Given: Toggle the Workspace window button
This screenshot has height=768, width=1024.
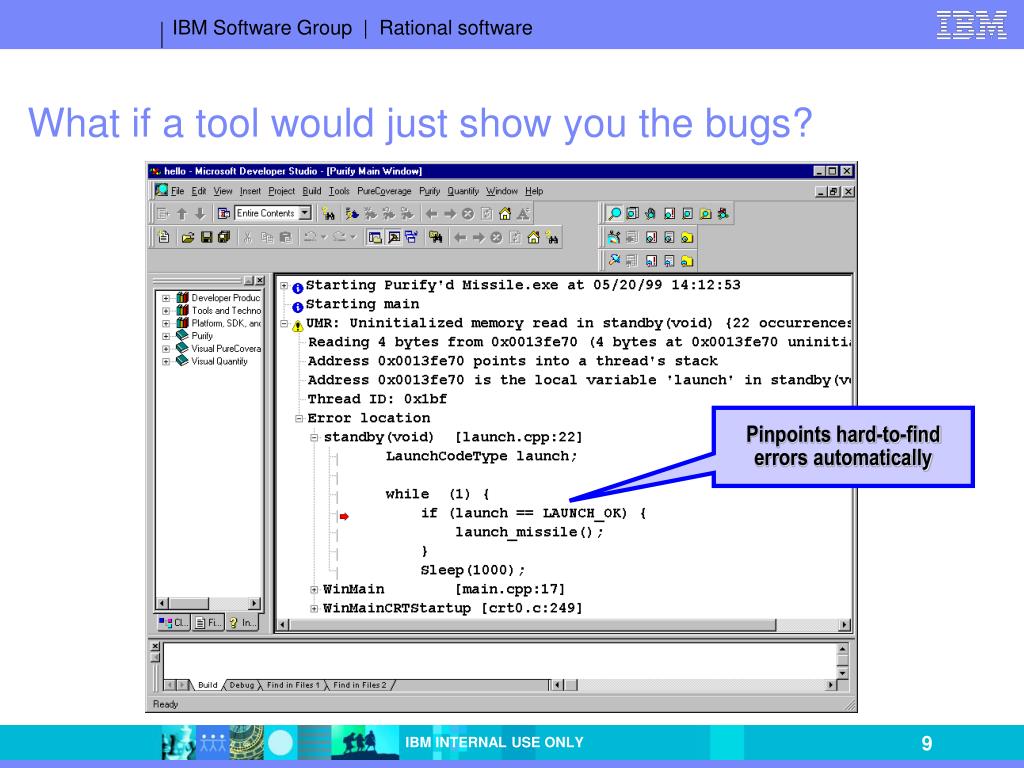Looking at the screenshot, I should coord(375,237).
